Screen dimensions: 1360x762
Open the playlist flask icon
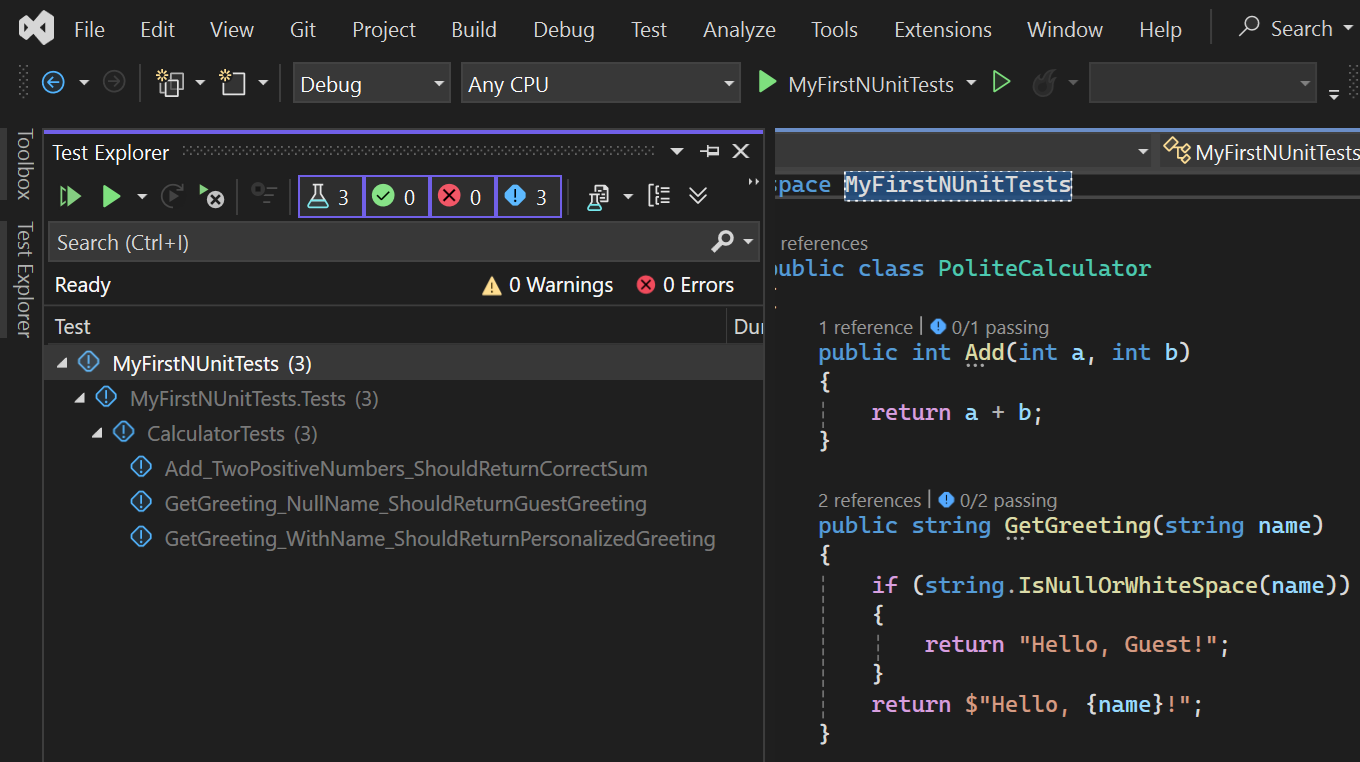pyautogui.click(x=598, y=197)
